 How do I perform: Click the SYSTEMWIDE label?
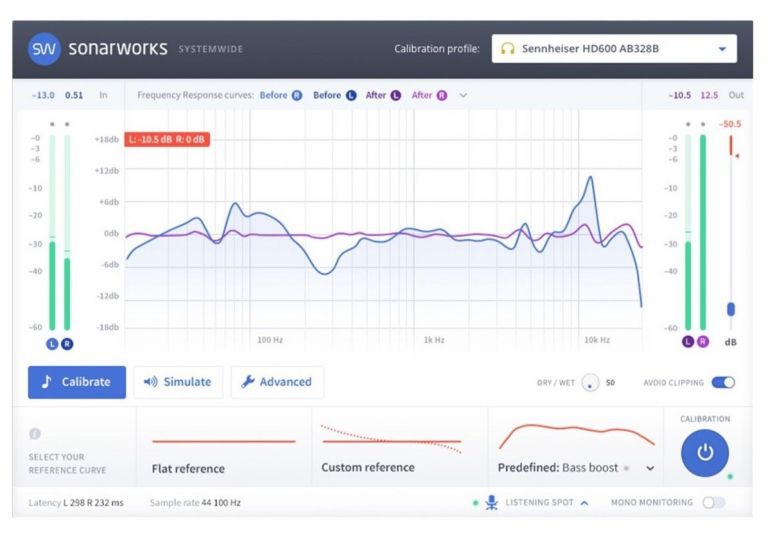(211, 49)
